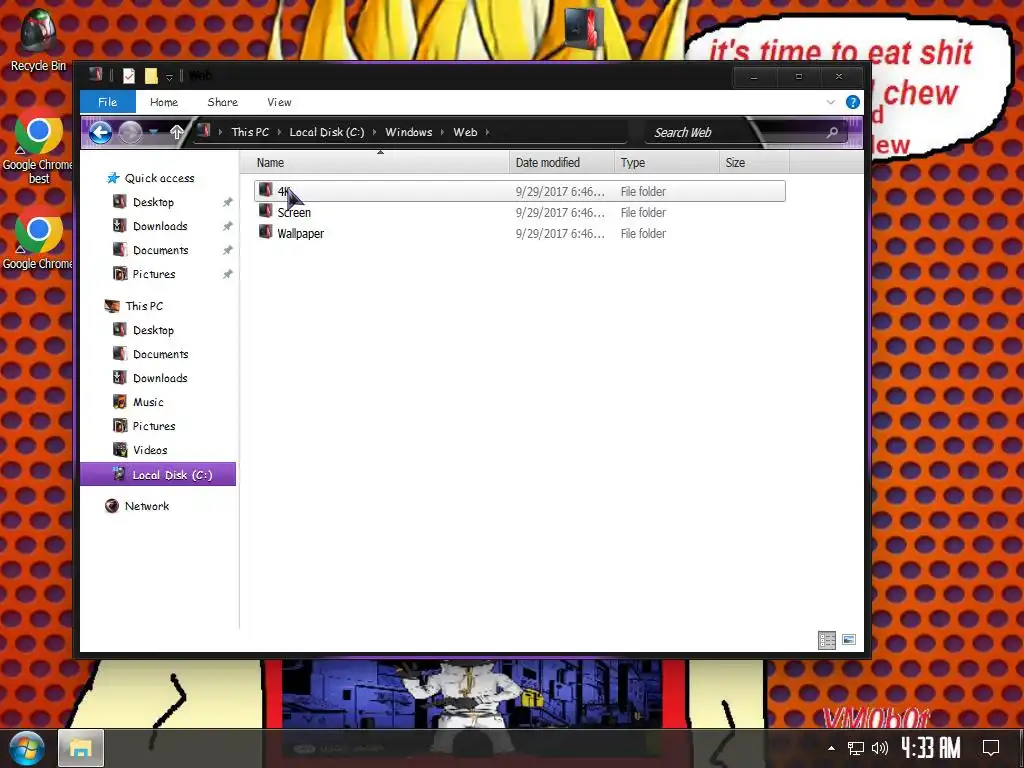Viewport: 1024px width, 768px height.
Task: Click the network tray icon
Action: [856, 748]
